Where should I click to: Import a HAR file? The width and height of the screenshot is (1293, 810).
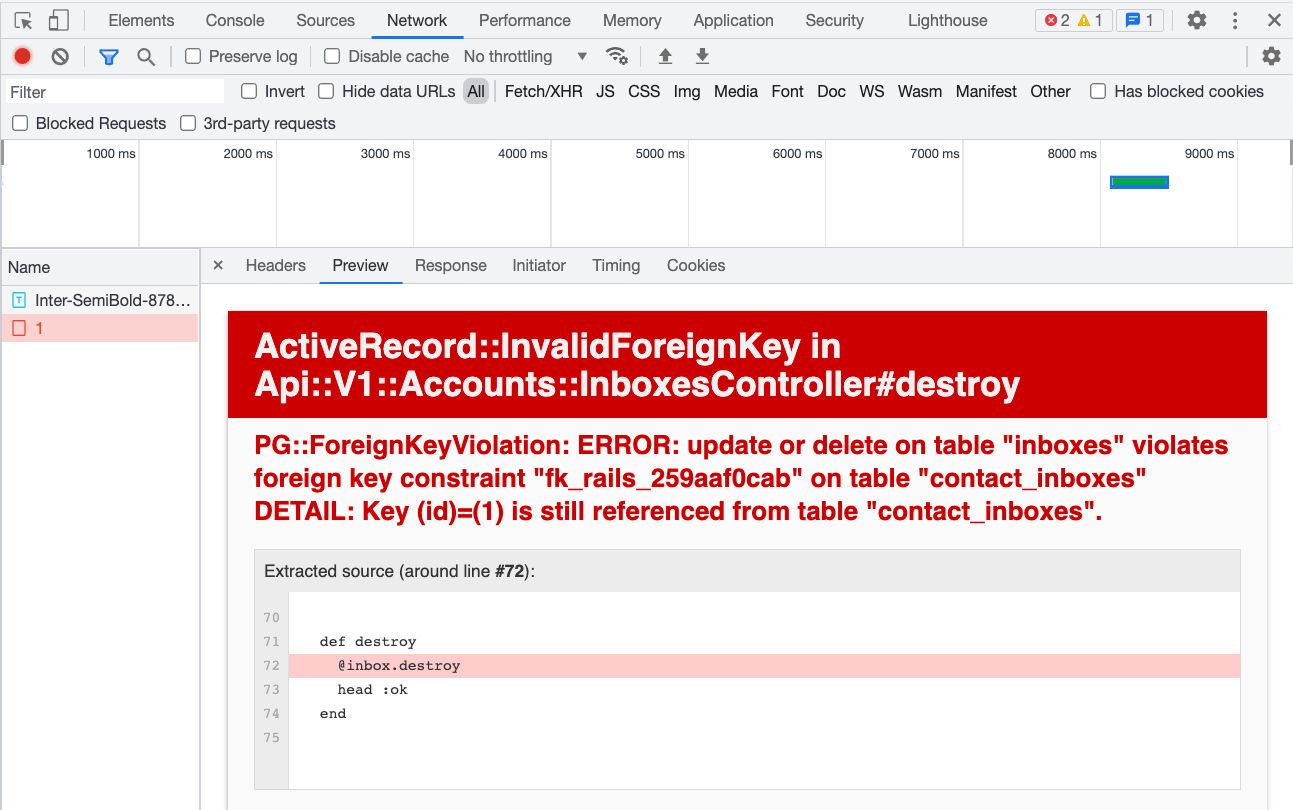click(x=665, y=56)
